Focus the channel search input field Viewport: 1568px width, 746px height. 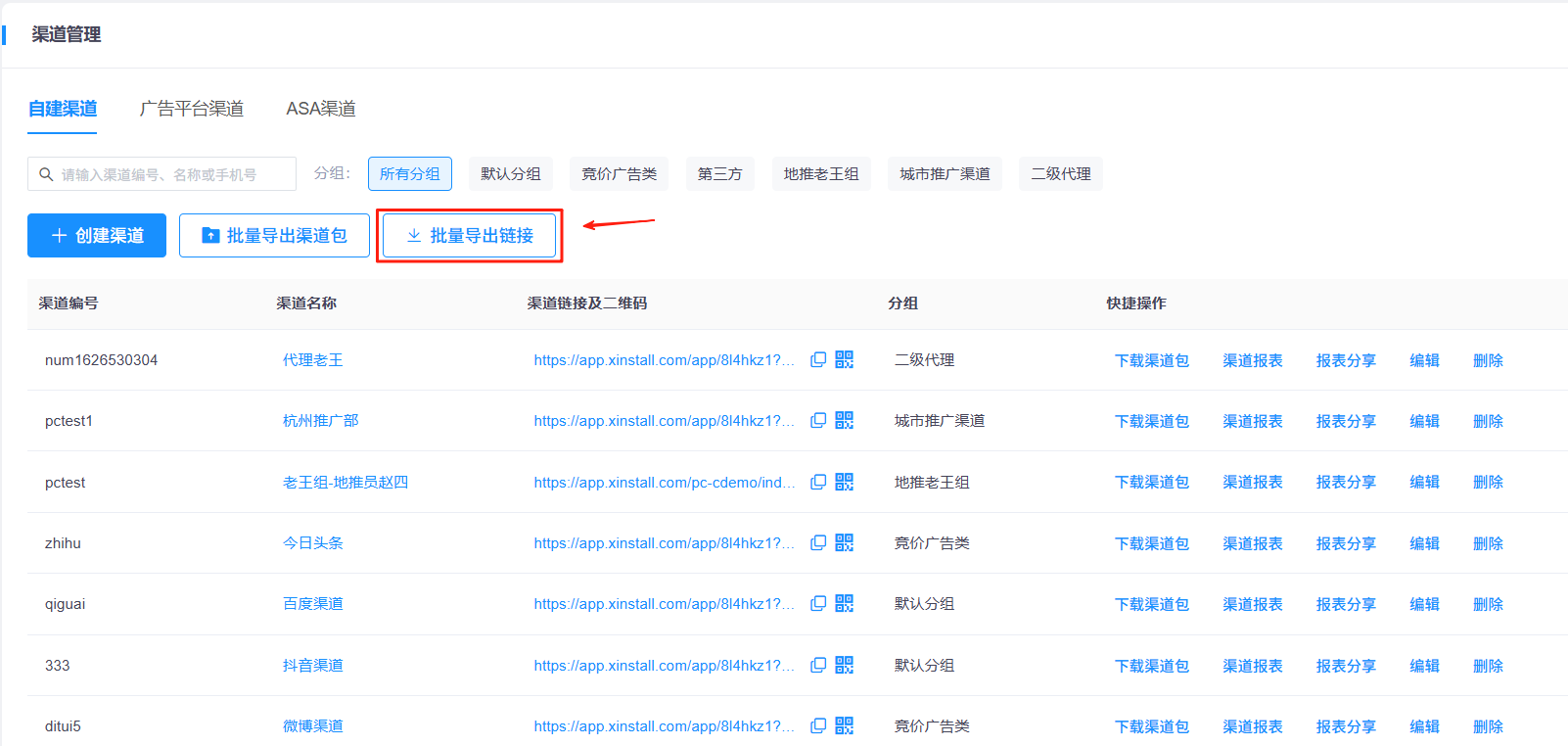coord(161,174)
